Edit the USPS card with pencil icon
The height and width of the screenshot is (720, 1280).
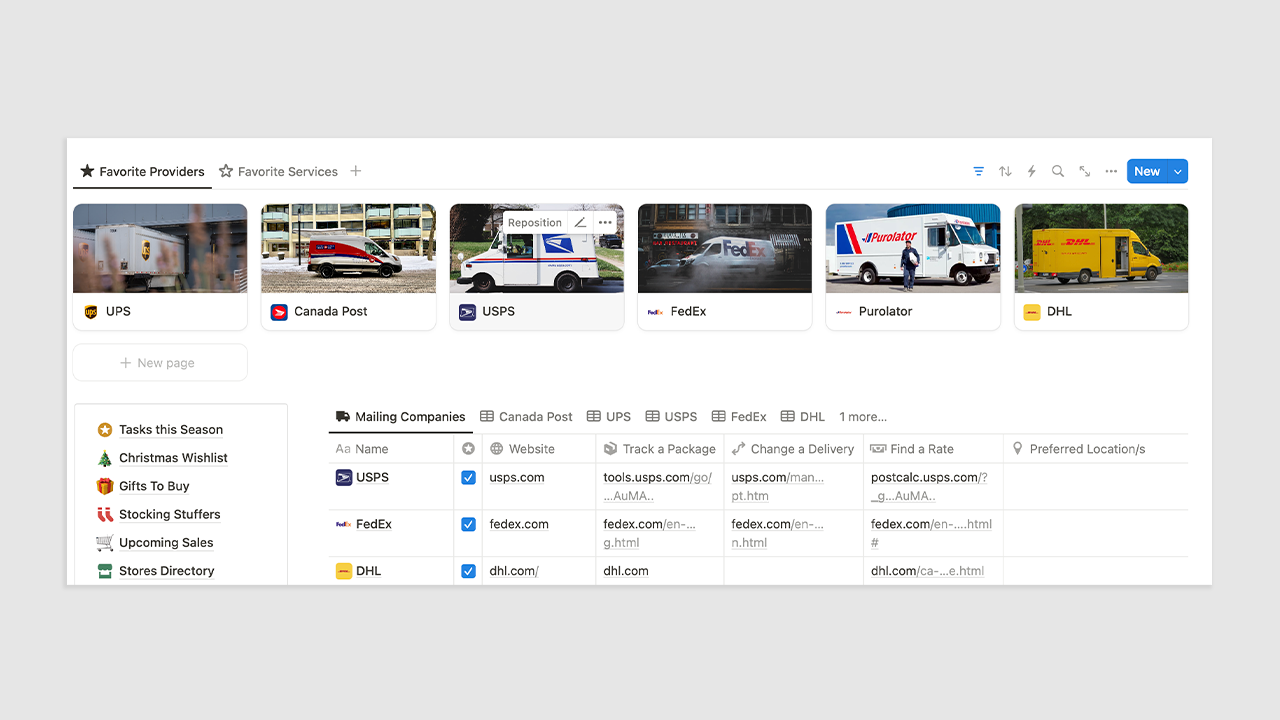click(x=580, y=222)
